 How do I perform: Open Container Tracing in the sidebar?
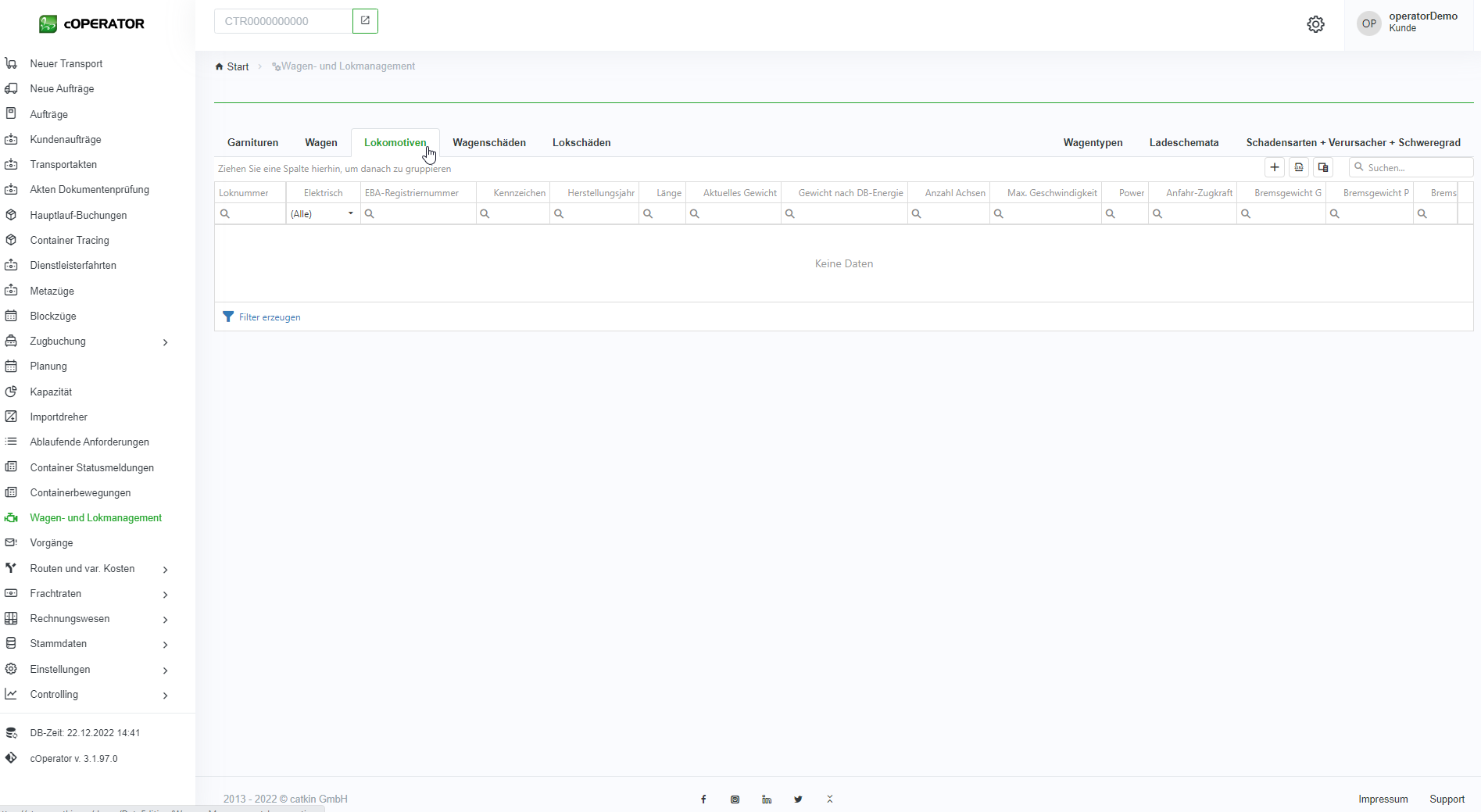(x=70, y=240)
